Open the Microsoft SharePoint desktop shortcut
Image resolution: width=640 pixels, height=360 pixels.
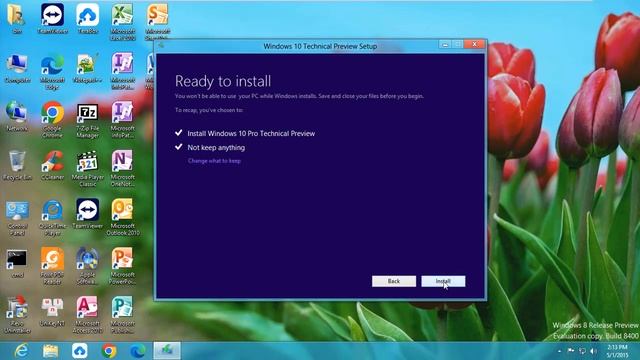tap(158, 21)
